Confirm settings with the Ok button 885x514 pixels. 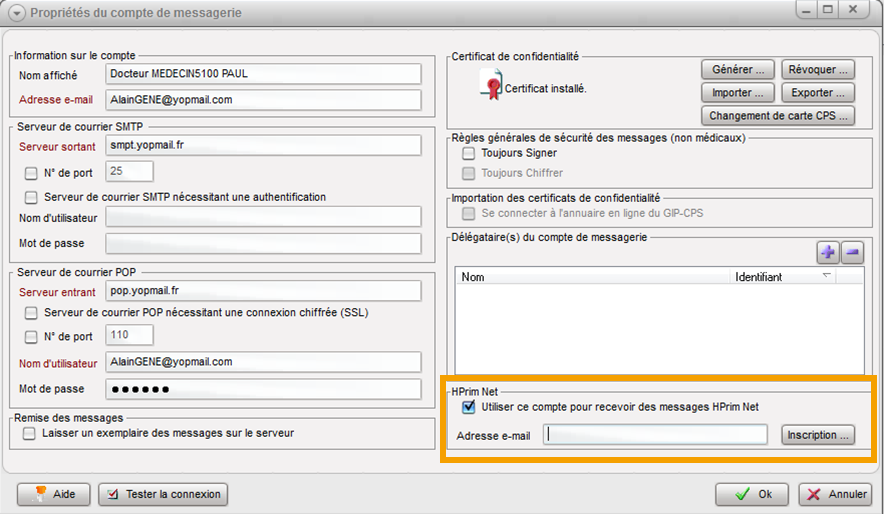[752, 494]
